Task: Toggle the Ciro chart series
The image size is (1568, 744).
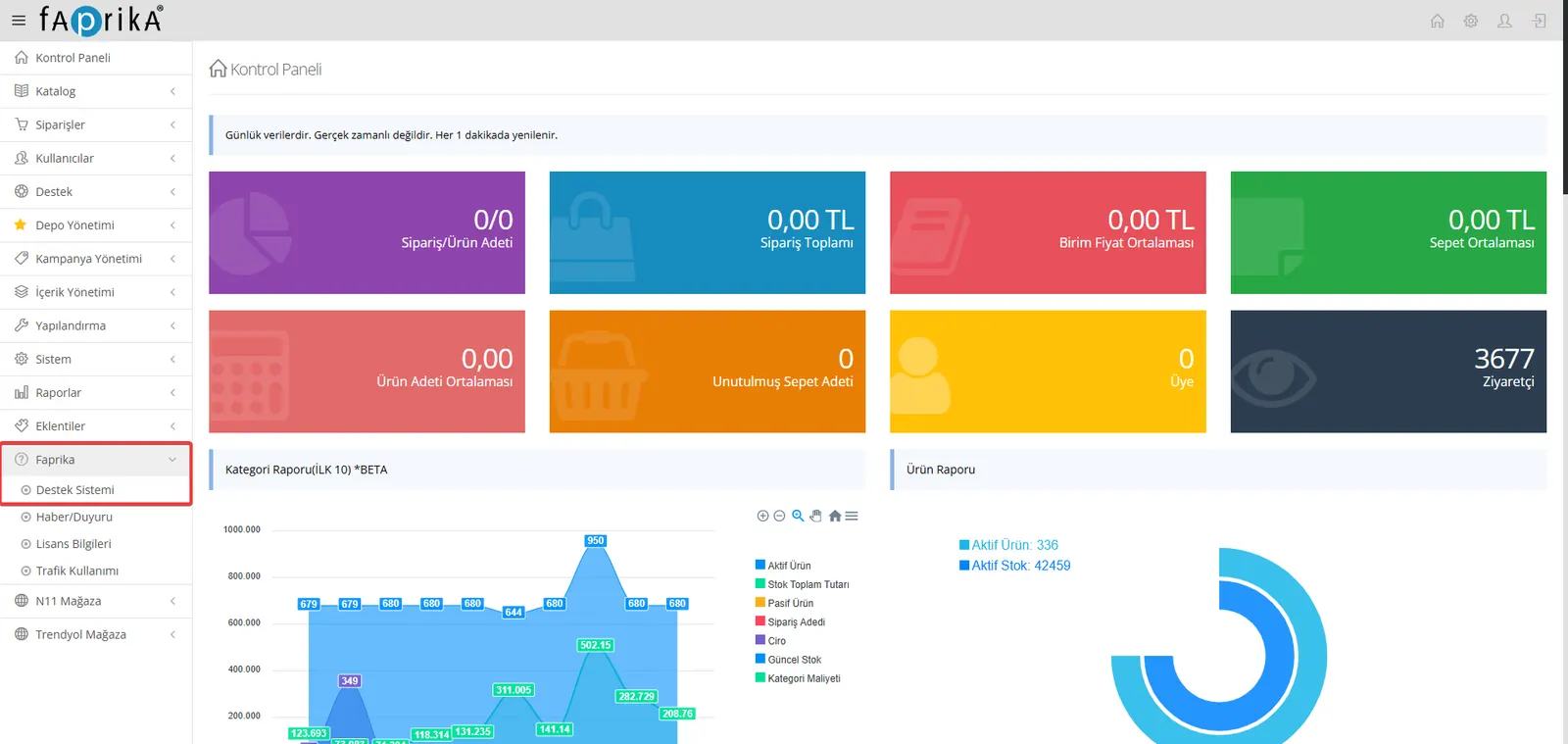Action: pyautogui.click(x=770, y=640)
